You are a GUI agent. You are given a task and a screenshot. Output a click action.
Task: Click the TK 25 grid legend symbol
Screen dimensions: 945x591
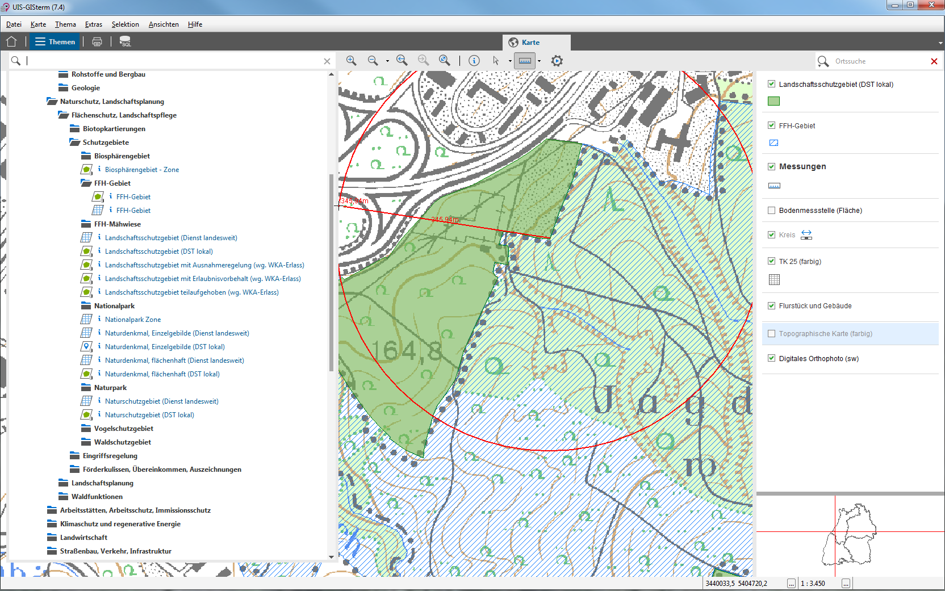pyautogui.click(x=774, y=280)
